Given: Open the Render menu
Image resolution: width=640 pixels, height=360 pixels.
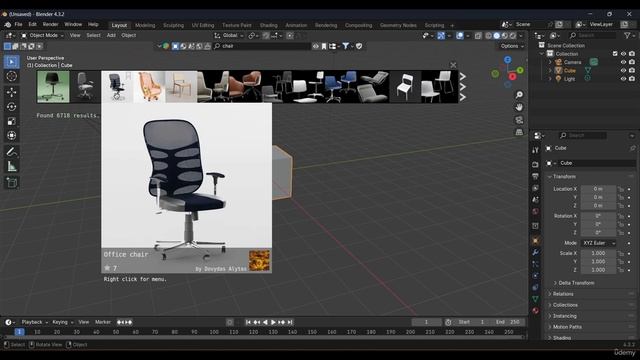Looking at the screenshot, I should [x=51, y=24].
